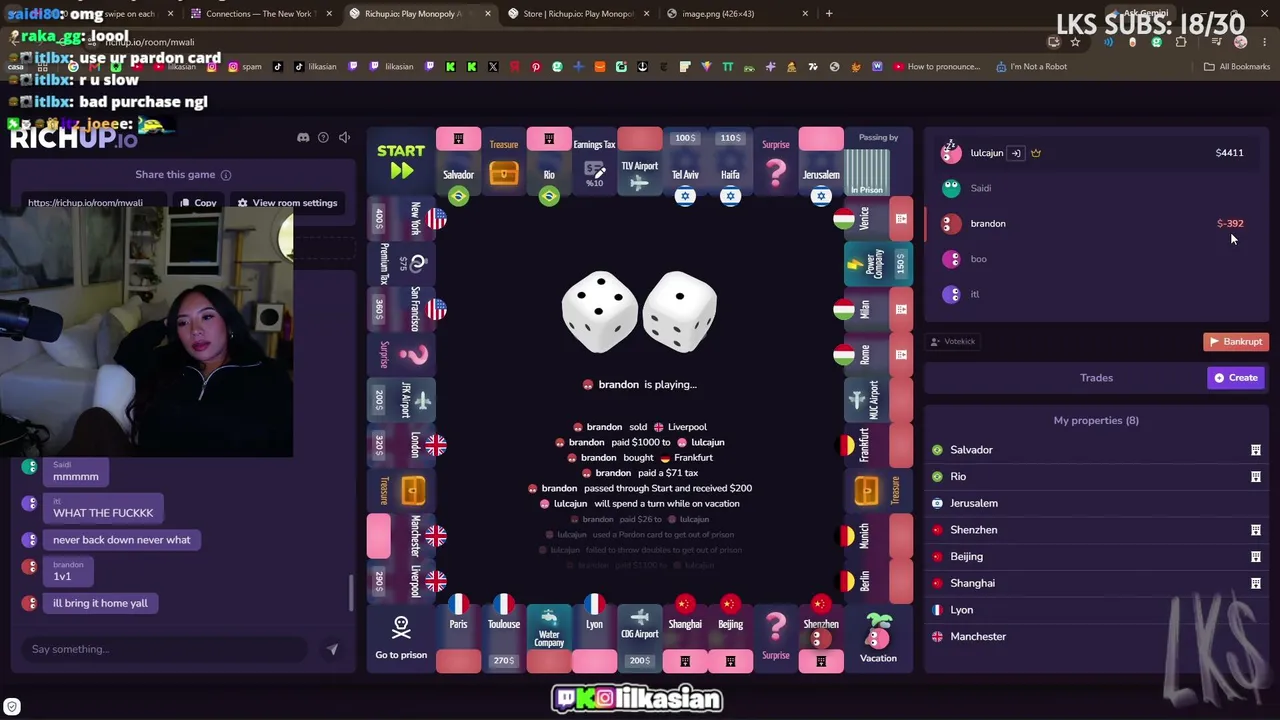The width and height of the screenshot is (1280, 720).
Task: Open Jerusalem in My properties list
Action: click(1096, 503)
